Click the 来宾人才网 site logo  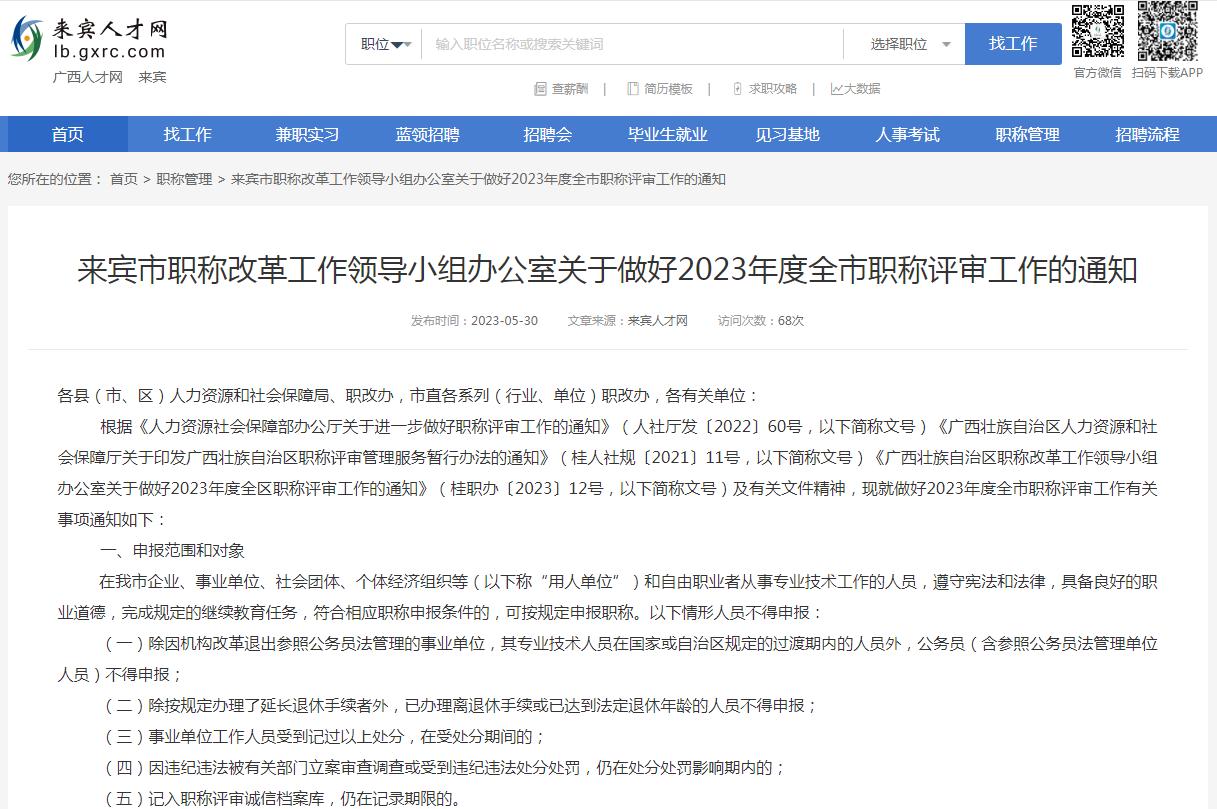point(90,40)
